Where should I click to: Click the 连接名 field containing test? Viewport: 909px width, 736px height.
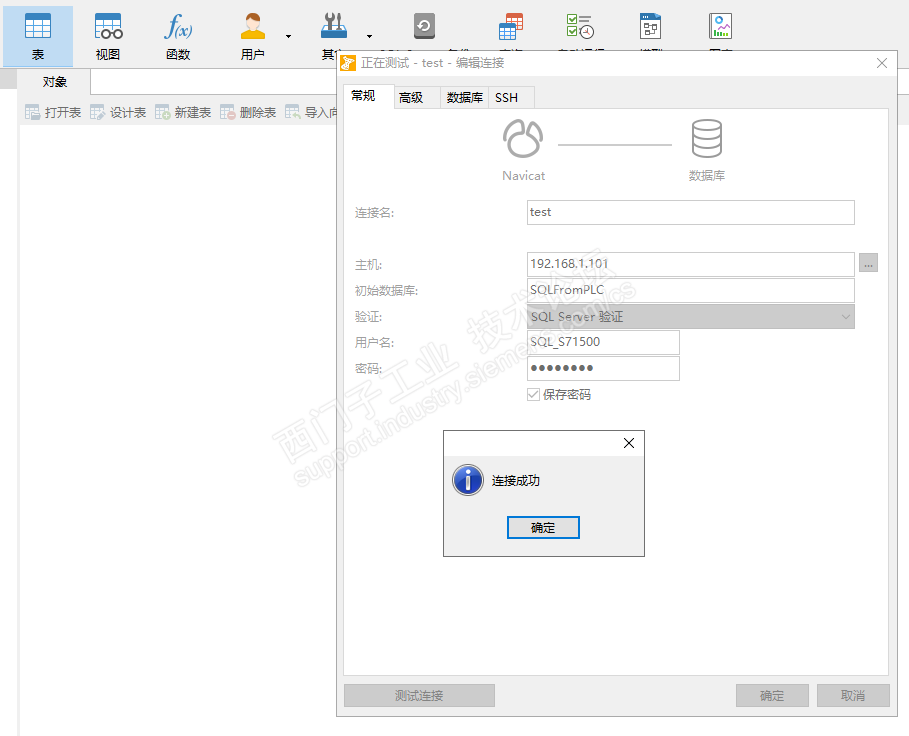tap(690, 212)
